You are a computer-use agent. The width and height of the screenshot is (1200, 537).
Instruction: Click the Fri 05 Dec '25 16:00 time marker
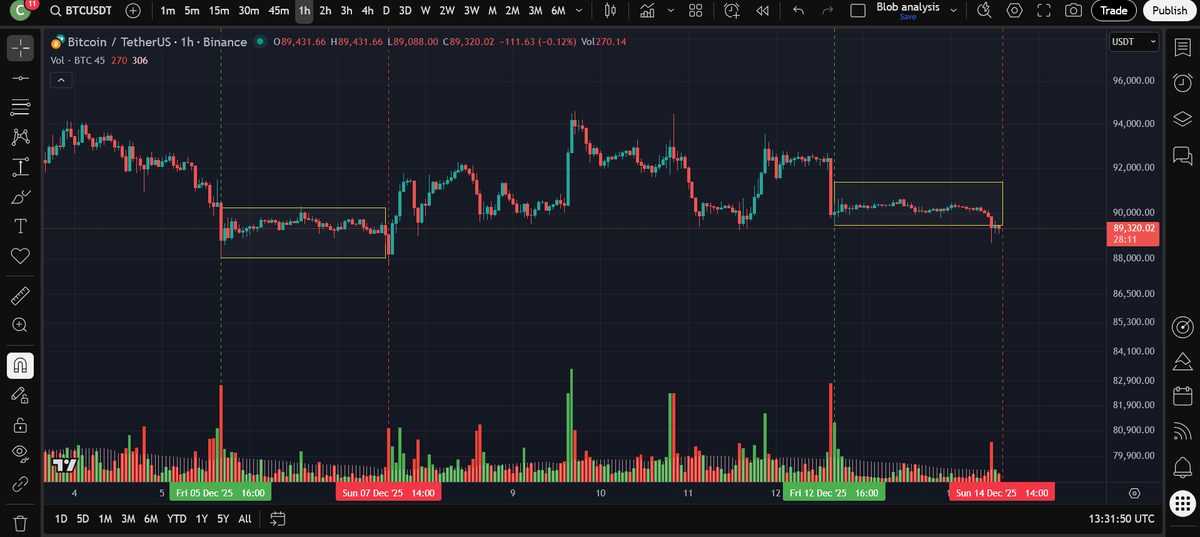pyautogui.click(x=220, y=494)
